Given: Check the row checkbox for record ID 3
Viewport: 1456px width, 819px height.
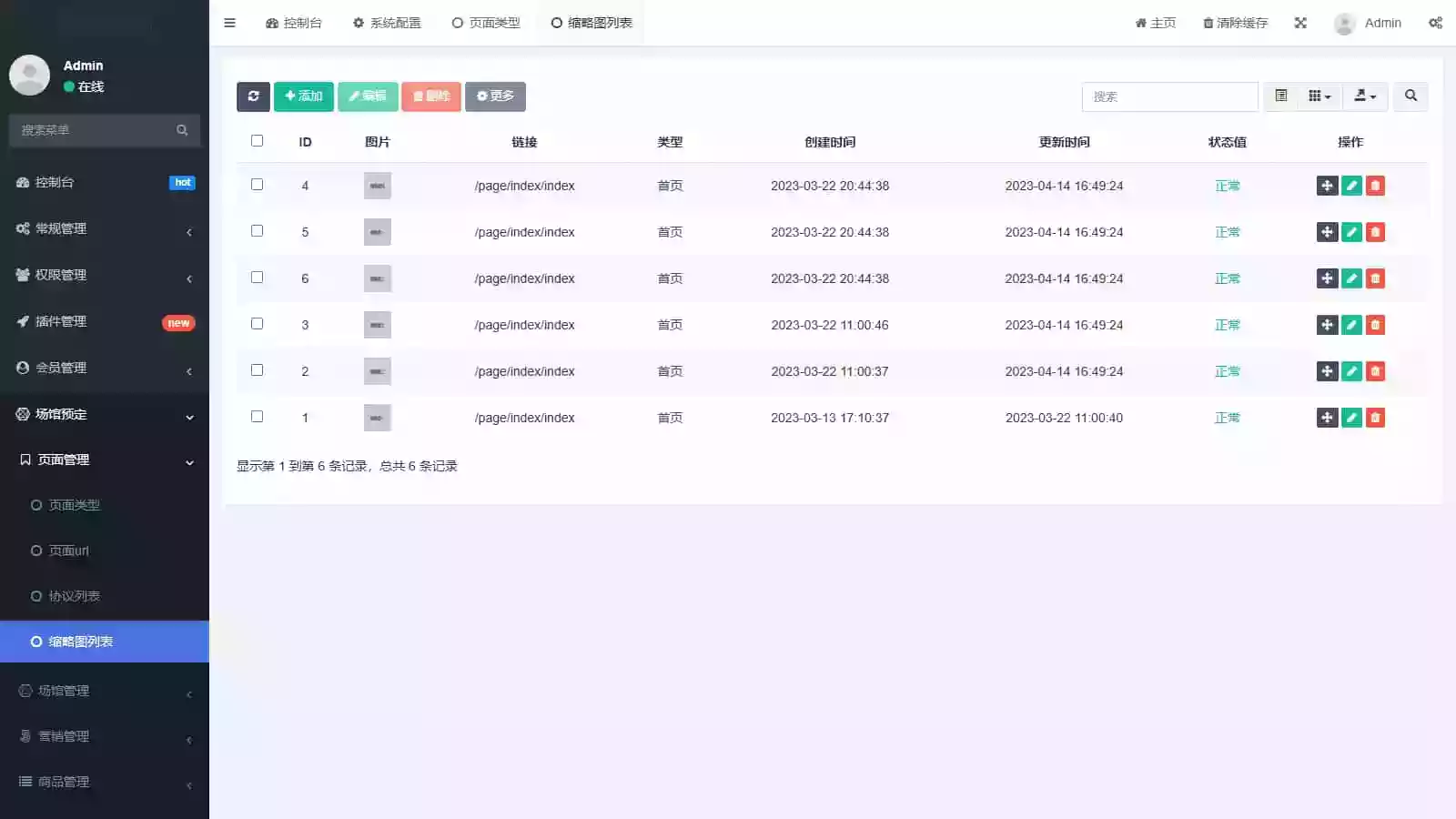Looking at the screenshot, I should click(258, 324).
